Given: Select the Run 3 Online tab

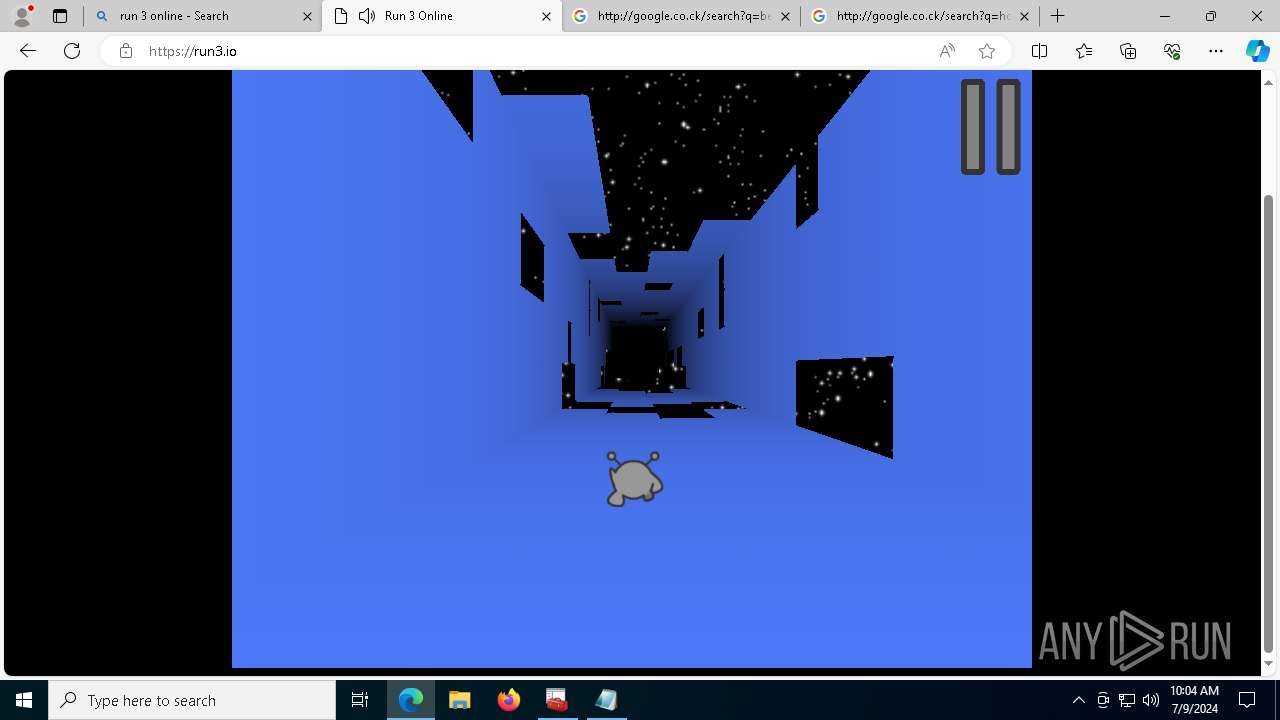Looking at the screenshot, I should tap(441, 16).
